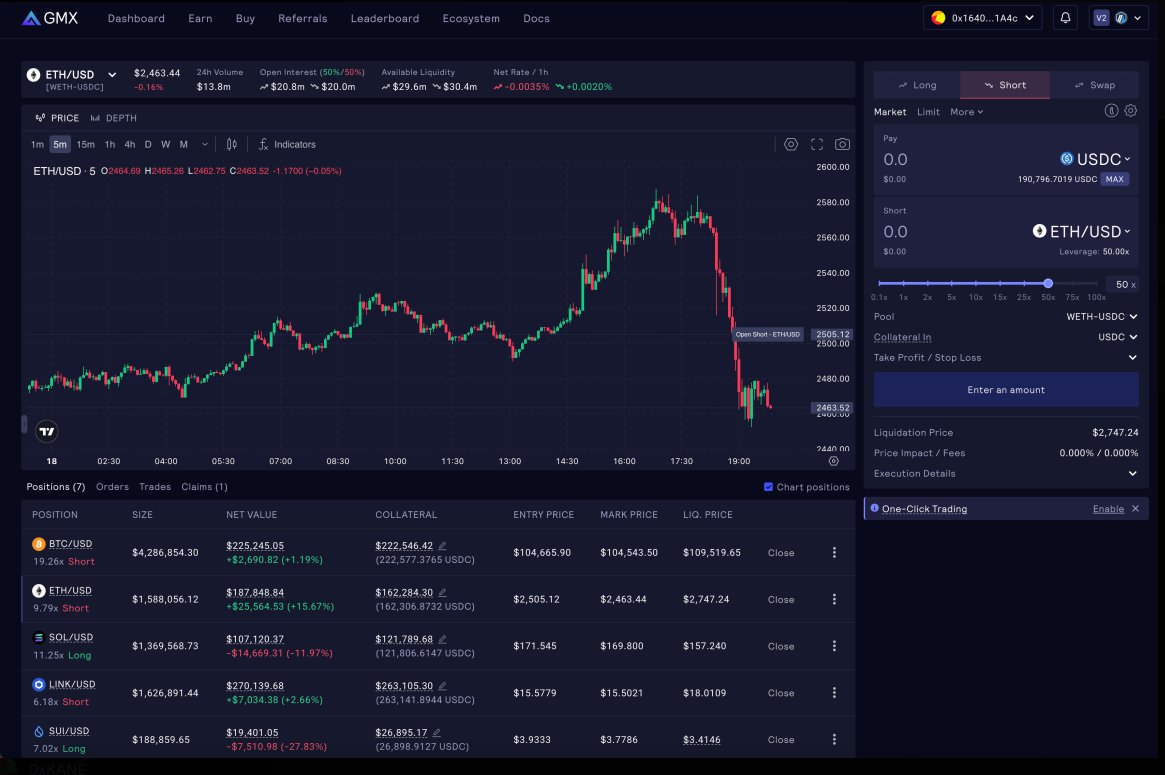Switch to the Limit order tab
The height and width of the screenshot is (775, 1165).
[x=927, y=111]
